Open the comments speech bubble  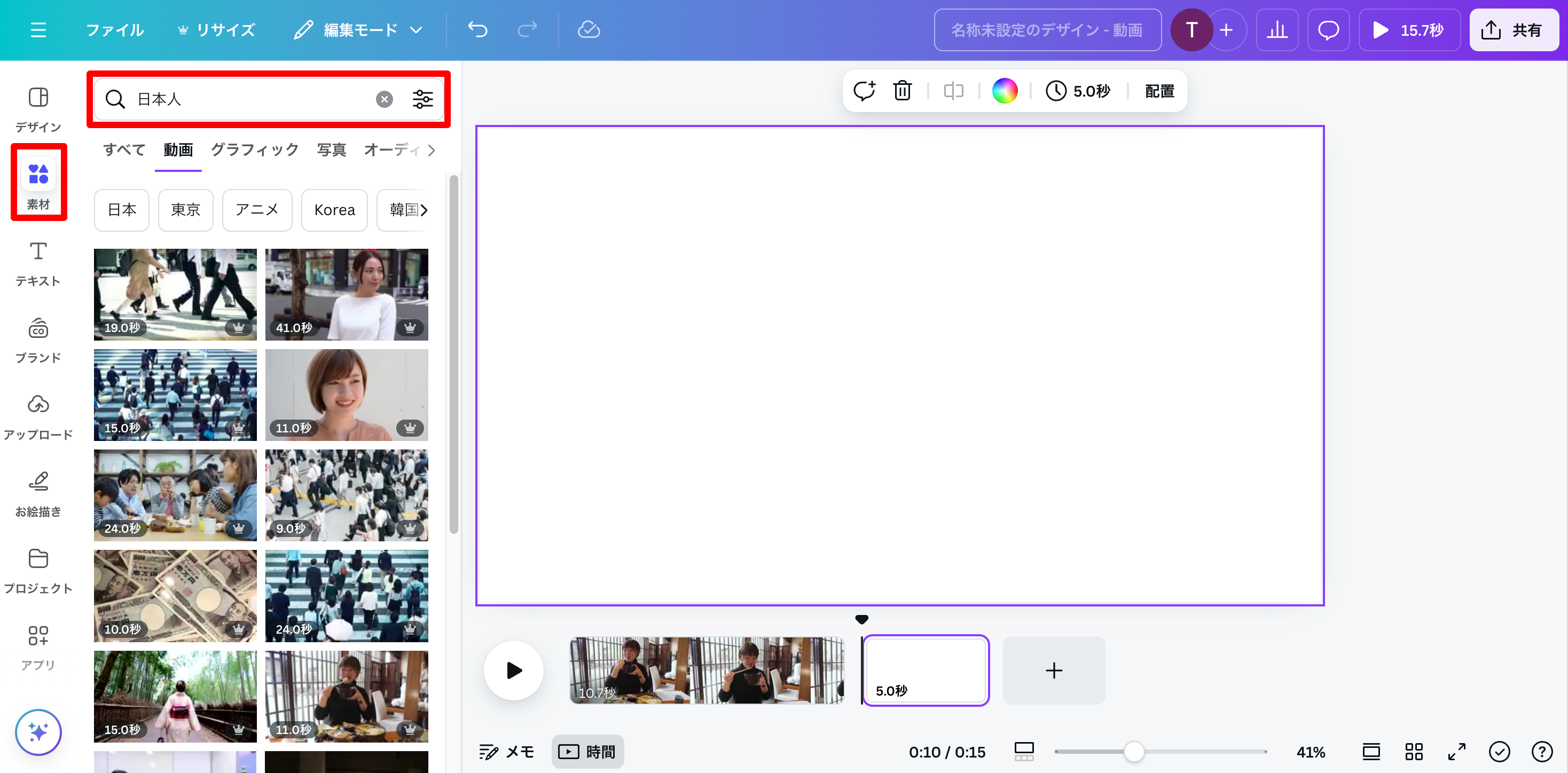tap(1328, 30)
